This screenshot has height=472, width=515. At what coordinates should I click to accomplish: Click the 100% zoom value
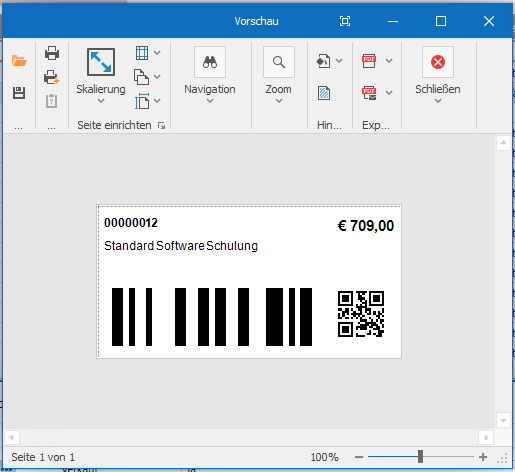[324, 457]
